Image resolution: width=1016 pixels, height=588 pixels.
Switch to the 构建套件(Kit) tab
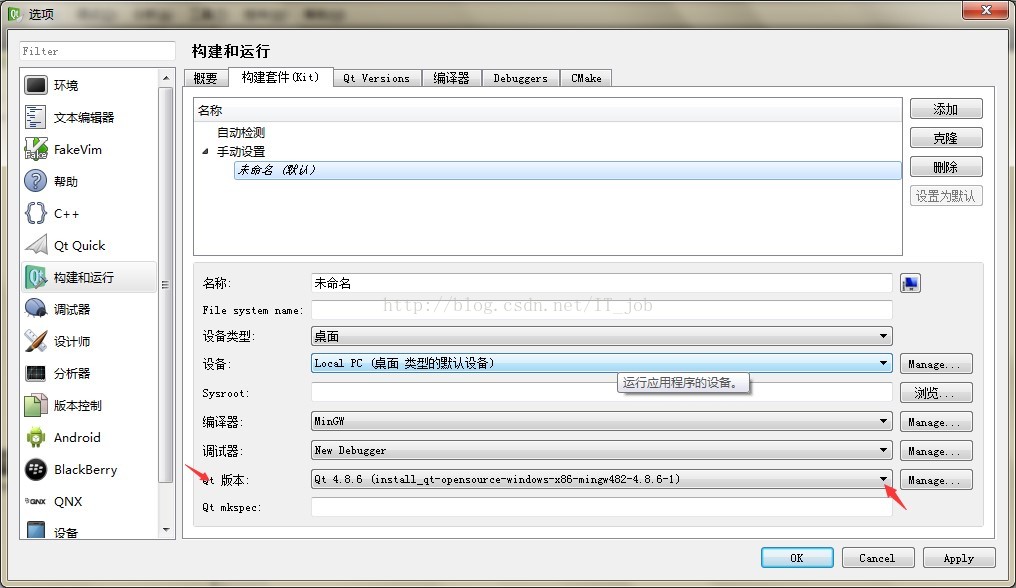281,77
